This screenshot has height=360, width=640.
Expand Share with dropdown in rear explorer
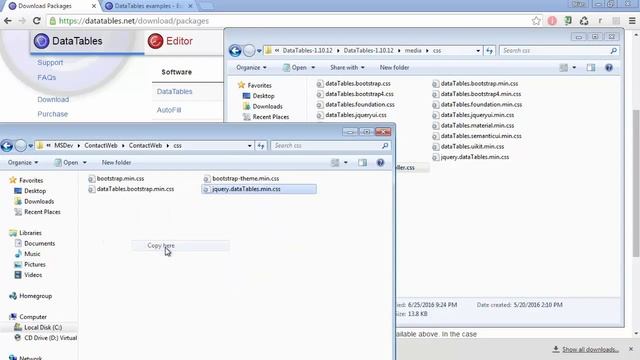point(347,68)
